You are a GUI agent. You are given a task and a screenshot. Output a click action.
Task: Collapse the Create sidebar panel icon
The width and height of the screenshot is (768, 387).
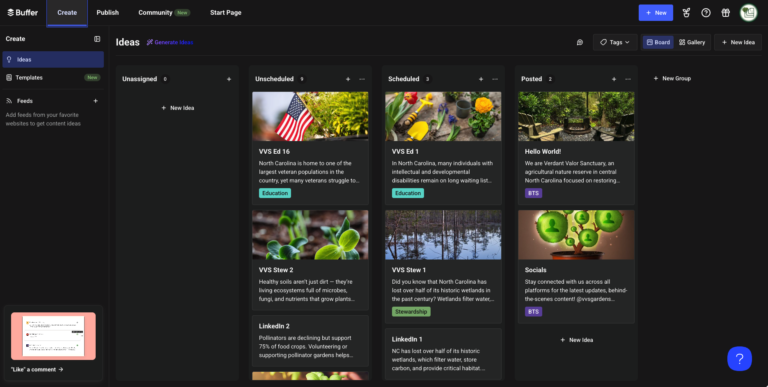[x=97, y=39]
